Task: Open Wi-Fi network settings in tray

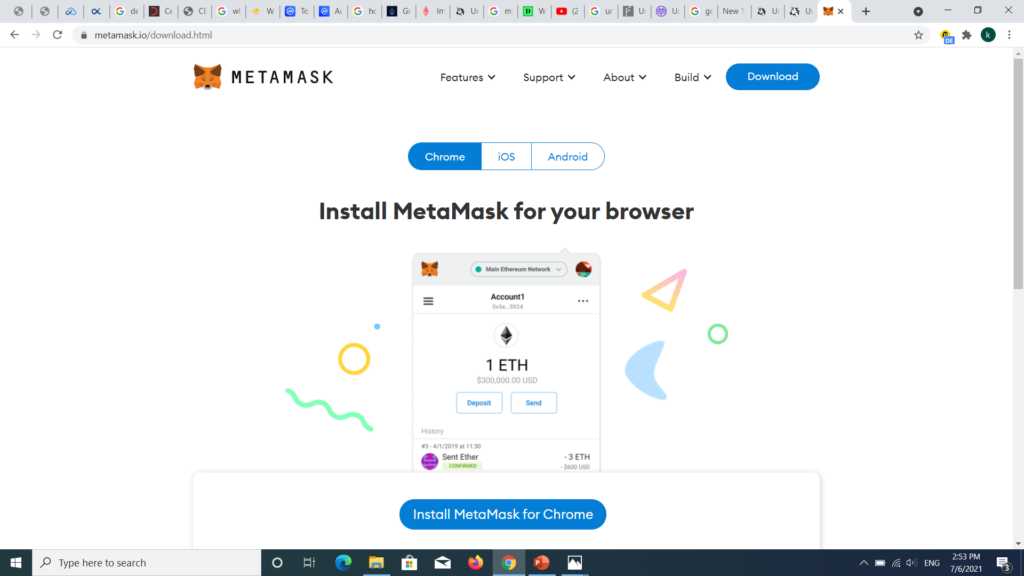Action: [x=896, y=563]
